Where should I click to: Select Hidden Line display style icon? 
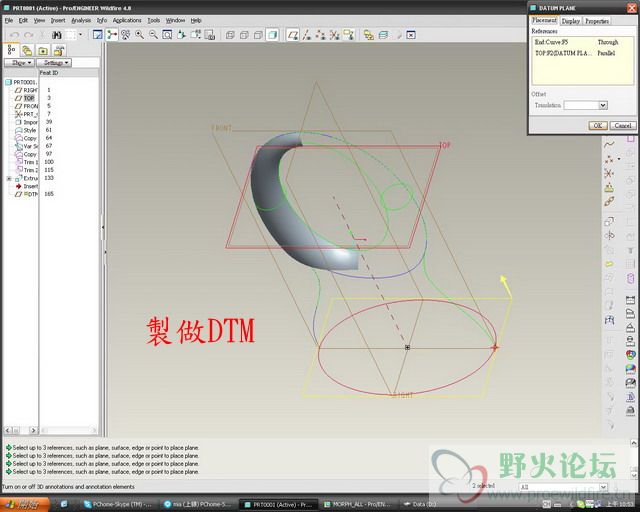pos(244,35)
